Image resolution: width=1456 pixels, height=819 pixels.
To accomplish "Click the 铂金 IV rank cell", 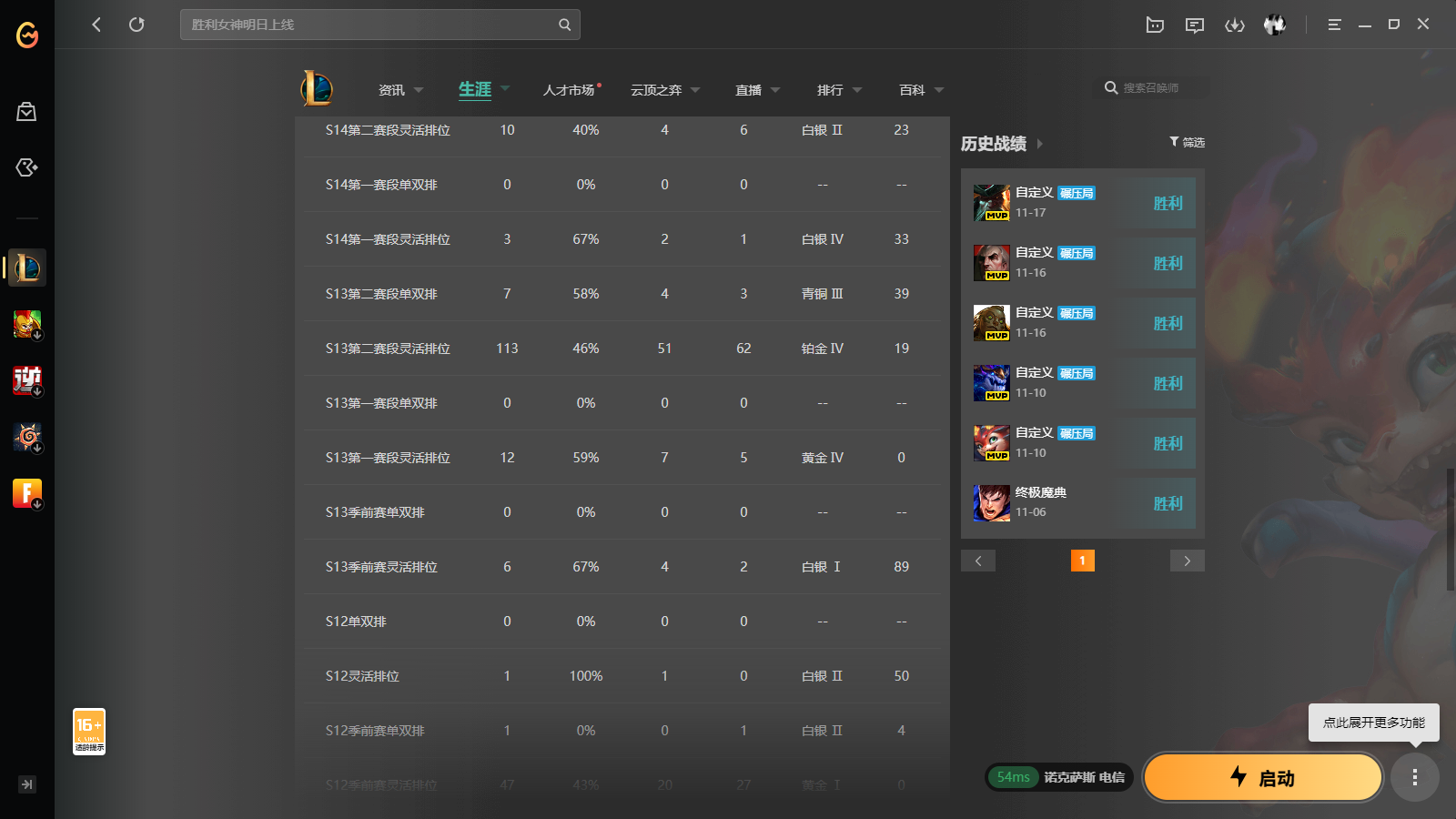I will coord(823,349).
